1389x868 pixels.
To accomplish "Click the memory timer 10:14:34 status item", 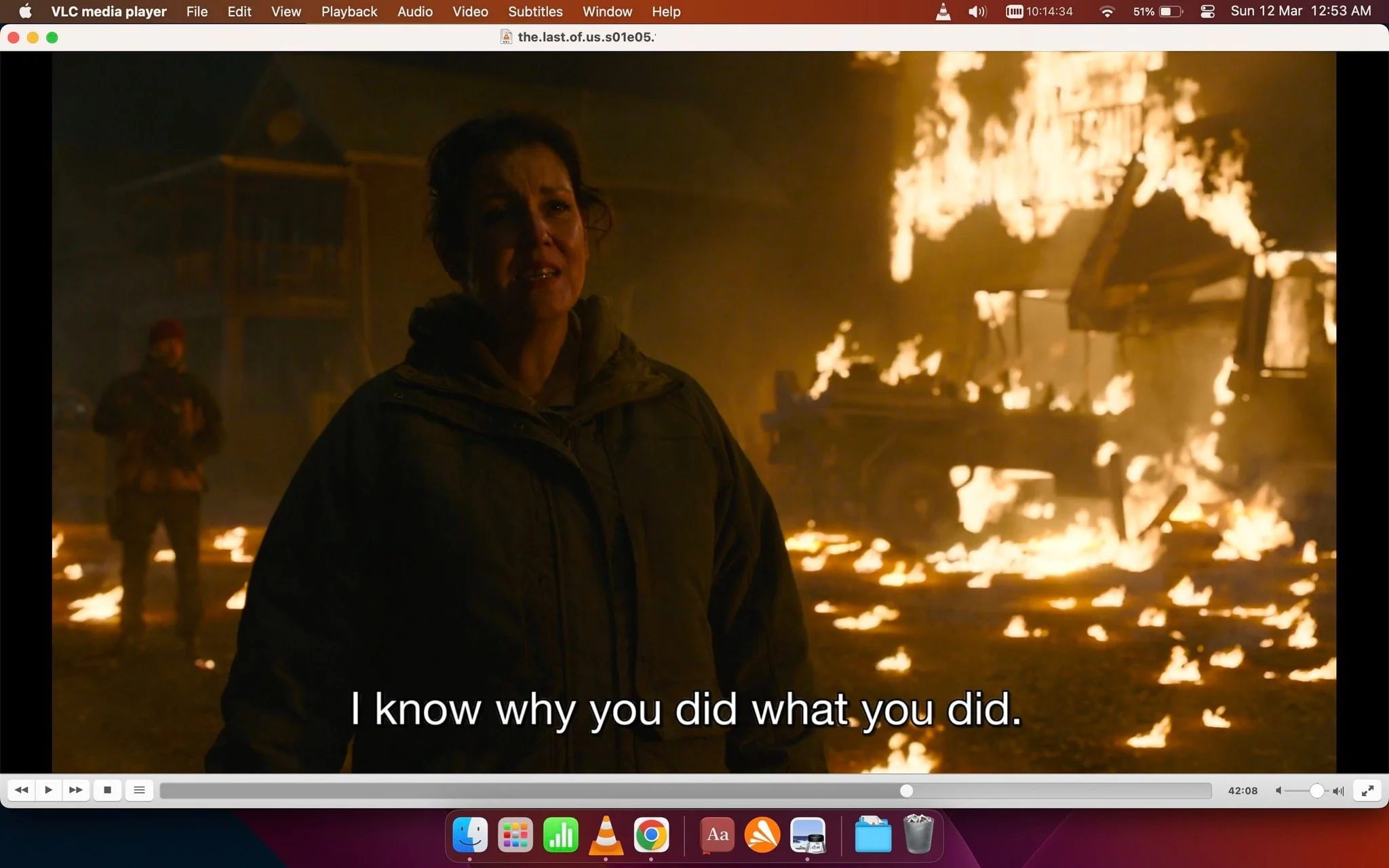I will [x=1039, y=12].
